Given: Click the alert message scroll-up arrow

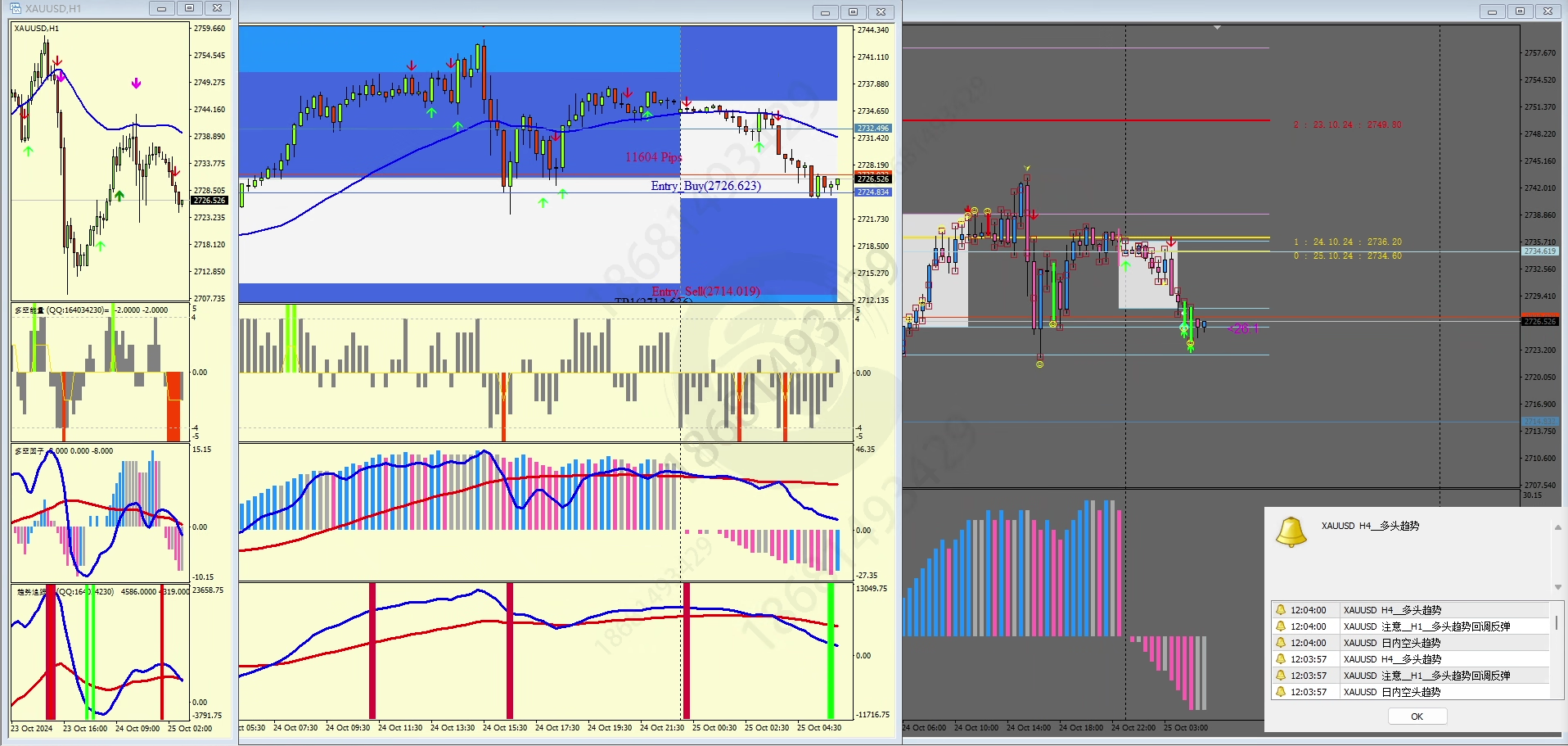Looking at the screenshot, I should click(x=1558, y=527).
